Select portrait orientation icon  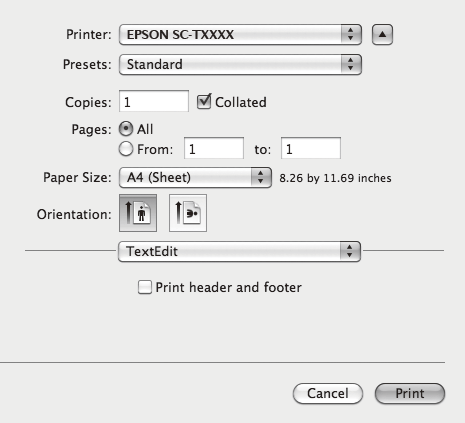138,213
